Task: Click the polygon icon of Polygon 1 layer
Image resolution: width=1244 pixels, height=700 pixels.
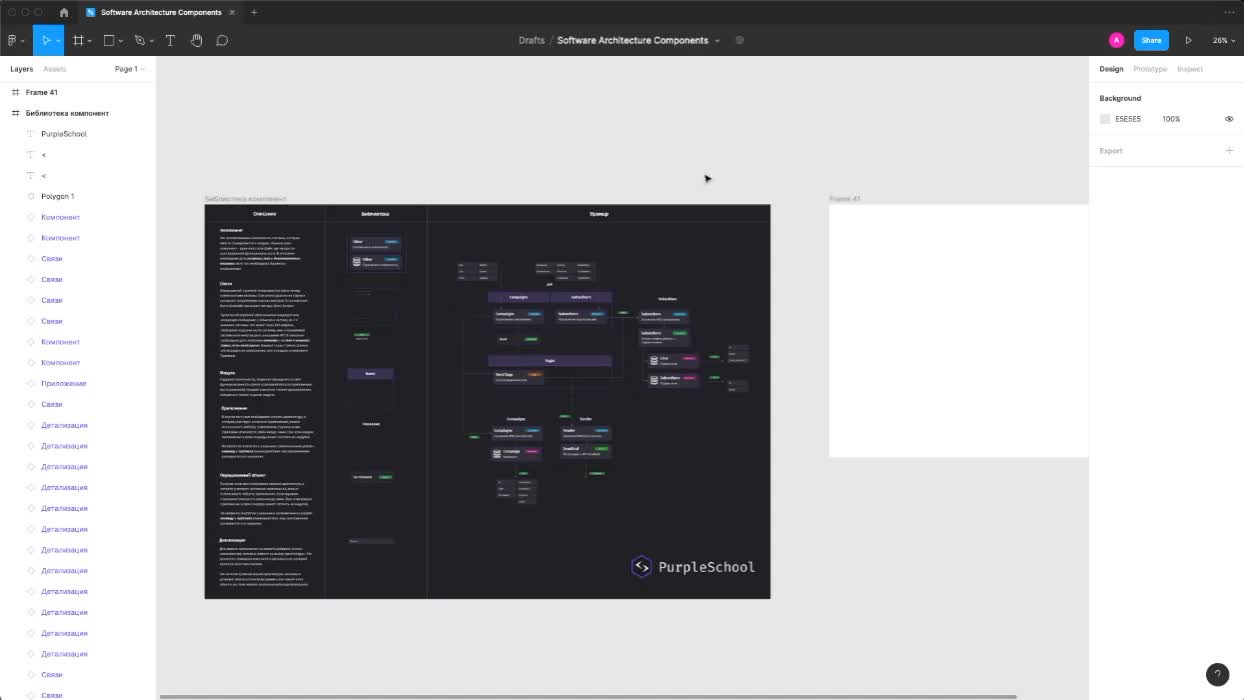Action: (30, 196)
